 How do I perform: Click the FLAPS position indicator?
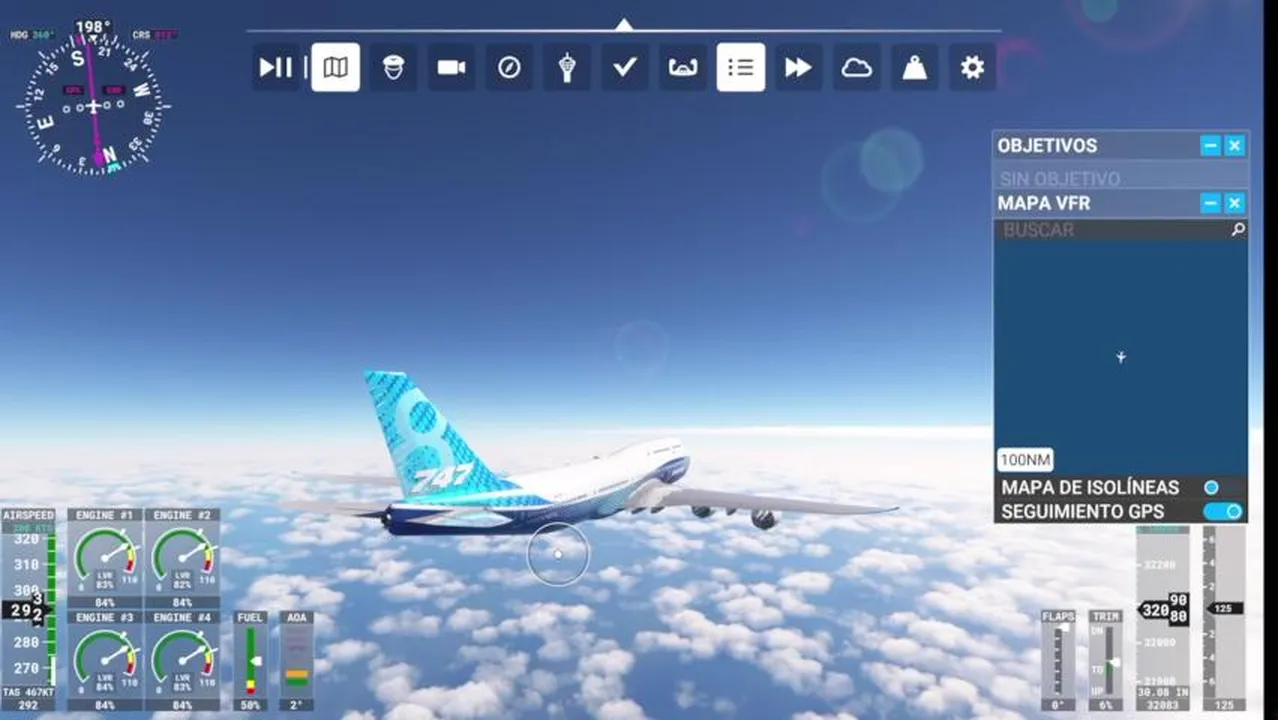click(x=1058, y=661)
